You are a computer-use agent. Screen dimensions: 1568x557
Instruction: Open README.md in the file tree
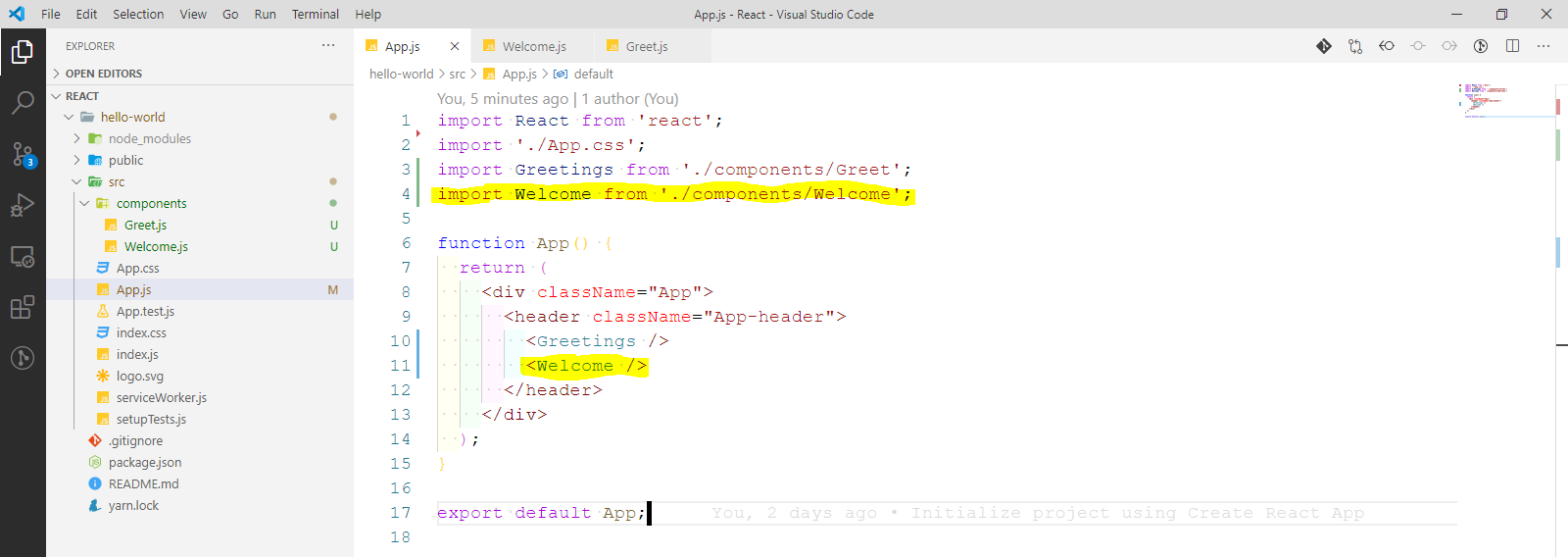click(144, 483)
